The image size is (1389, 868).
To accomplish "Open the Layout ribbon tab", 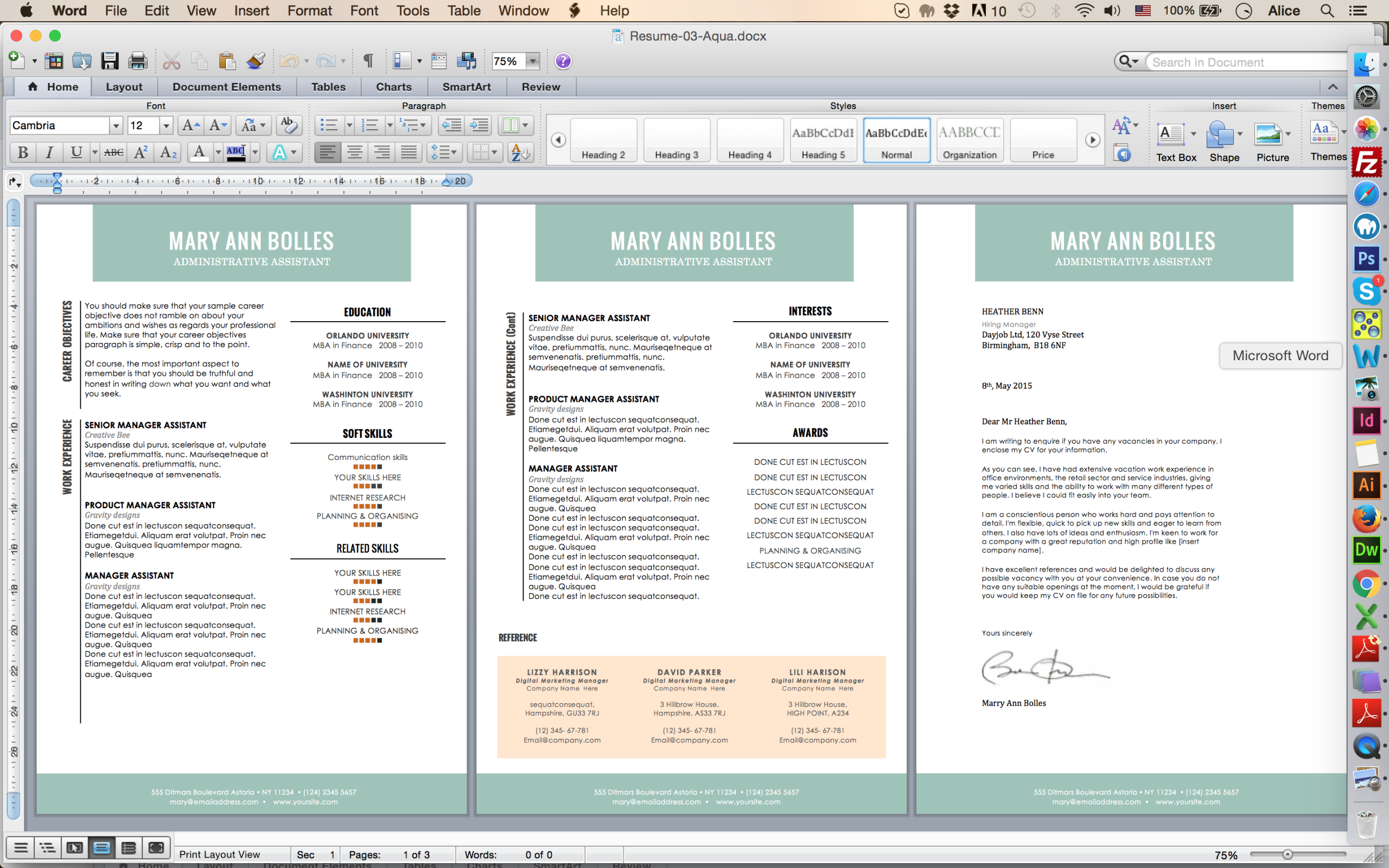I will [x=124, y=87].
